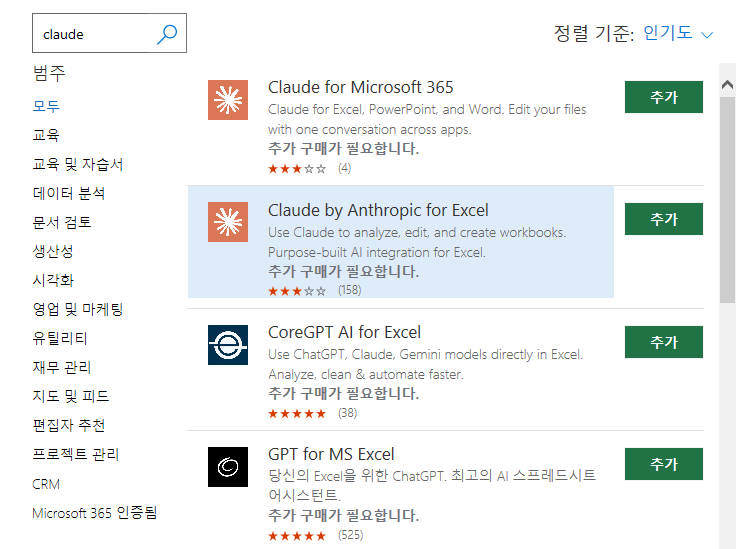
Task: Select the 프로젝트 관리 category
Action: pyautogui.click(x=76, y=455)
